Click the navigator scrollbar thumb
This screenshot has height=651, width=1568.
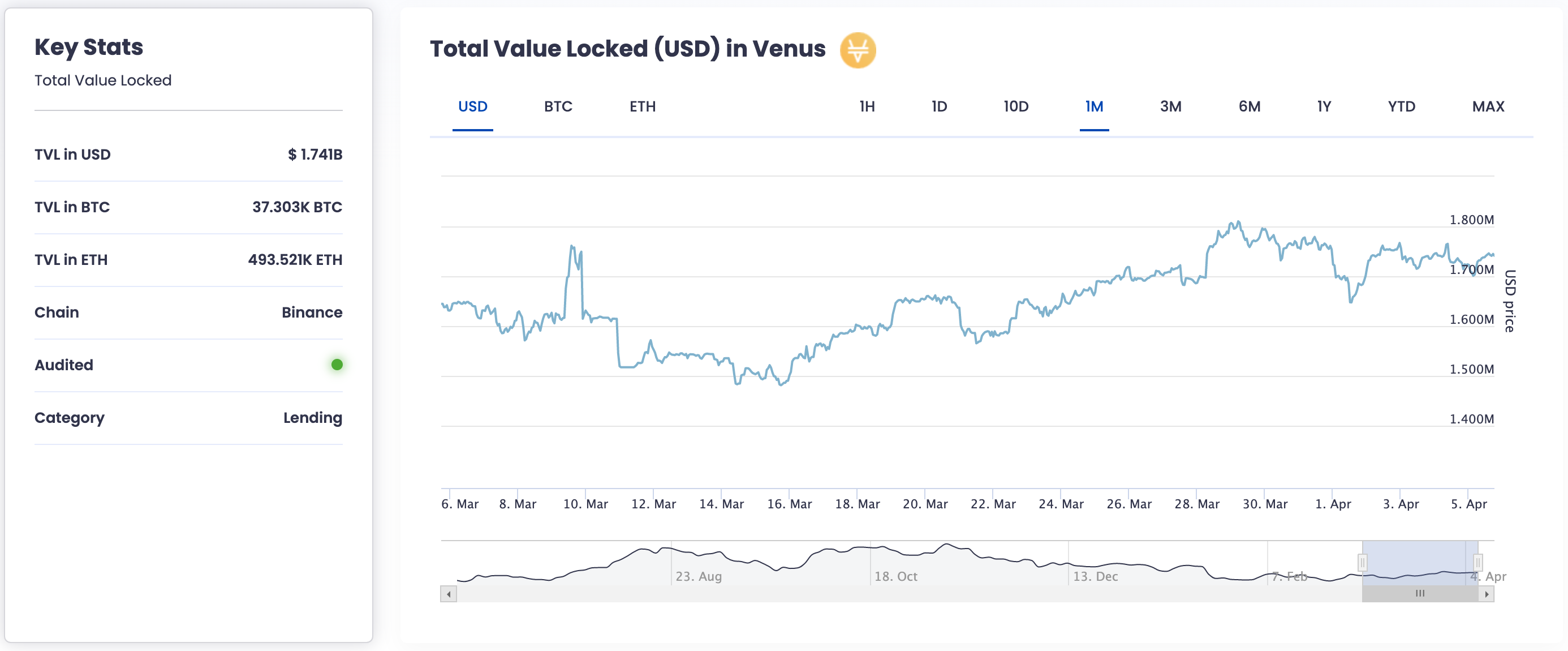(1420, 594)
